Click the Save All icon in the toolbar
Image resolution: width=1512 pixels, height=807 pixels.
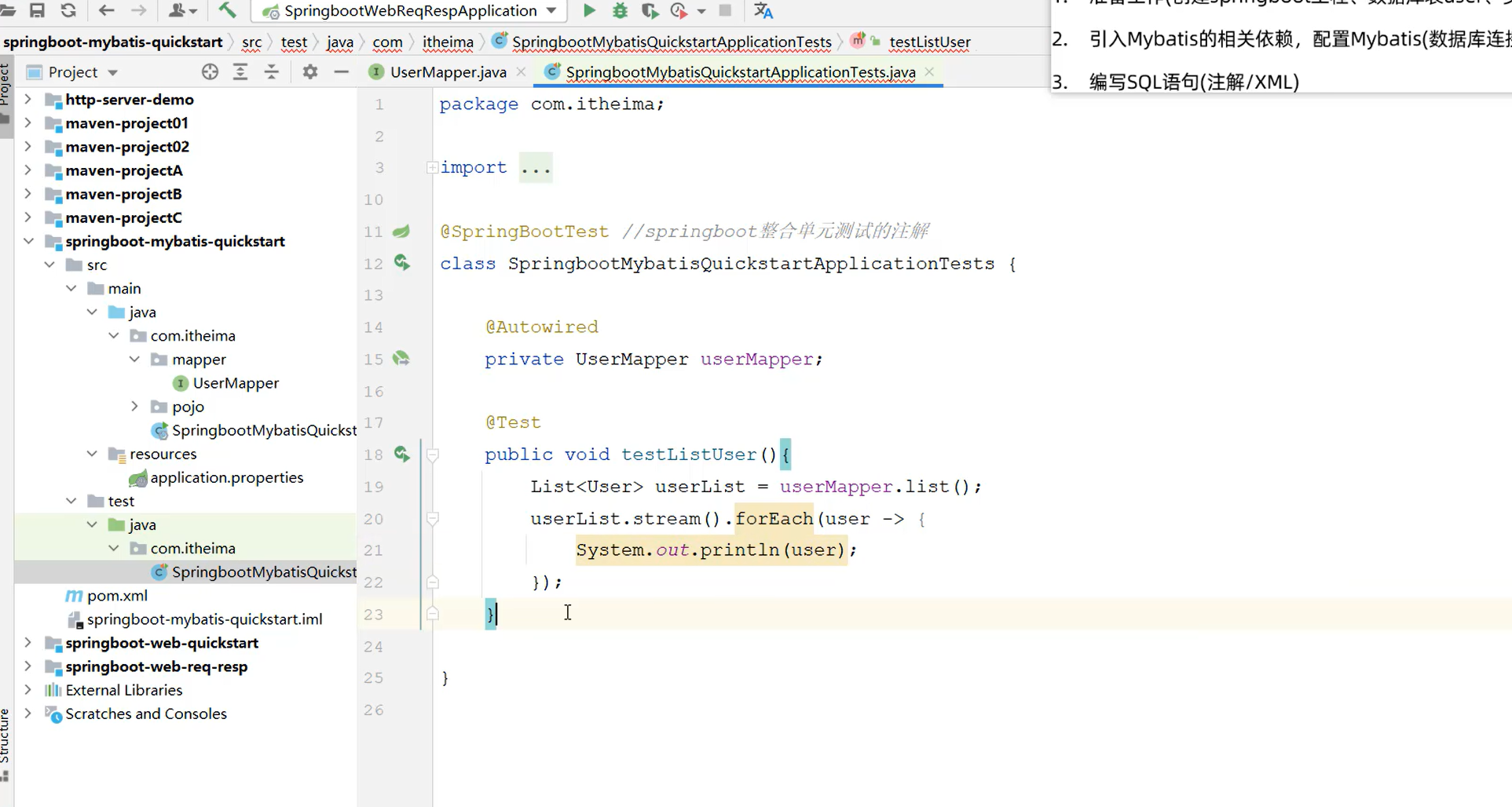pyautogui.click(x=37, y=11)
